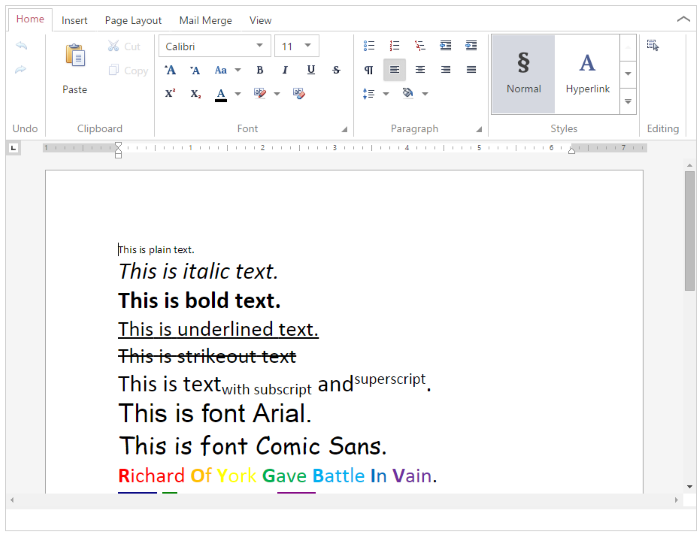Select Justify alignment button
This screenshot has width=700, height=535.
coord(471,70)
